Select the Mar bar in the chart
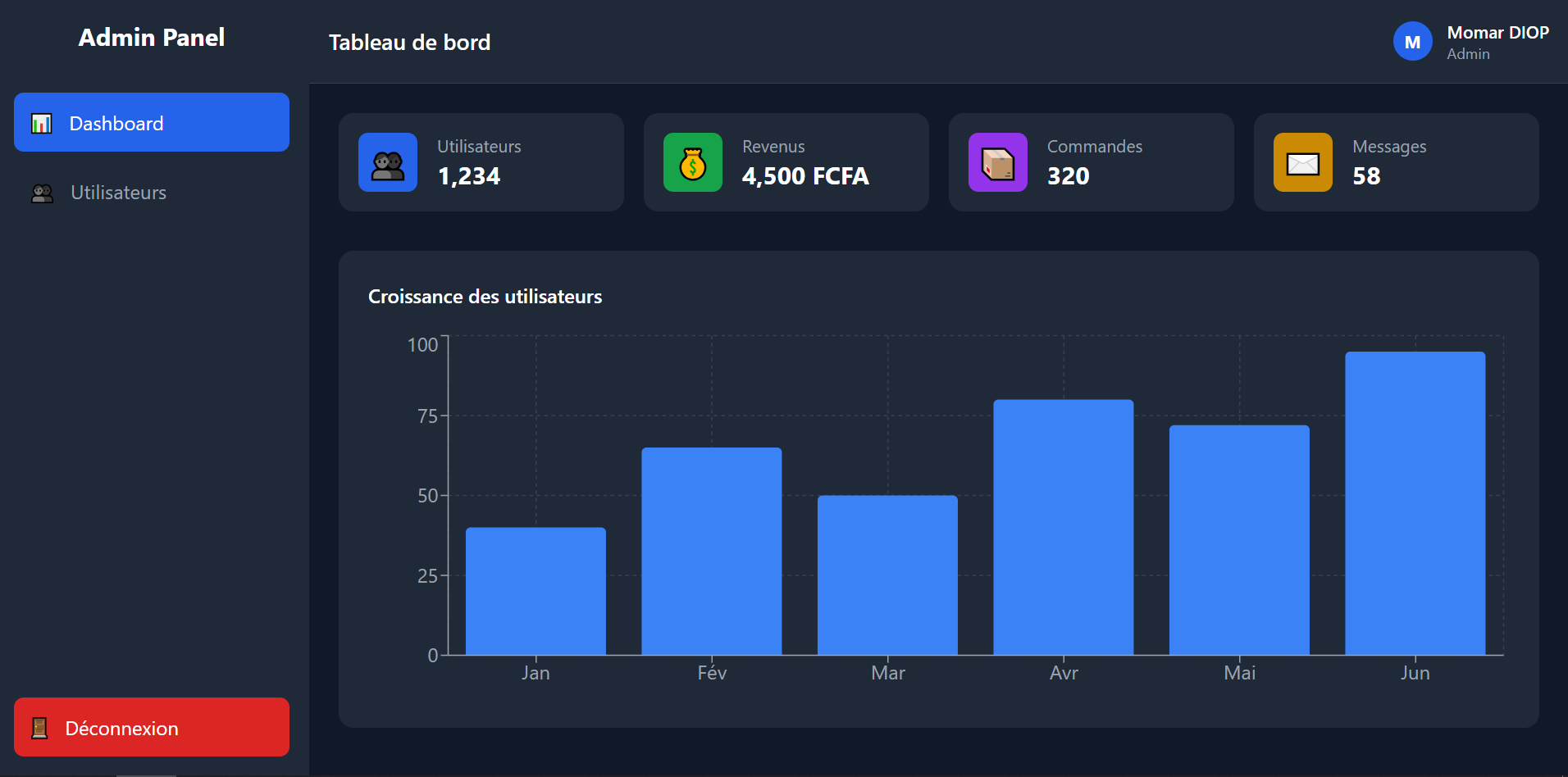Viewport: 1568px width, 777px height. tap(887, 575)
